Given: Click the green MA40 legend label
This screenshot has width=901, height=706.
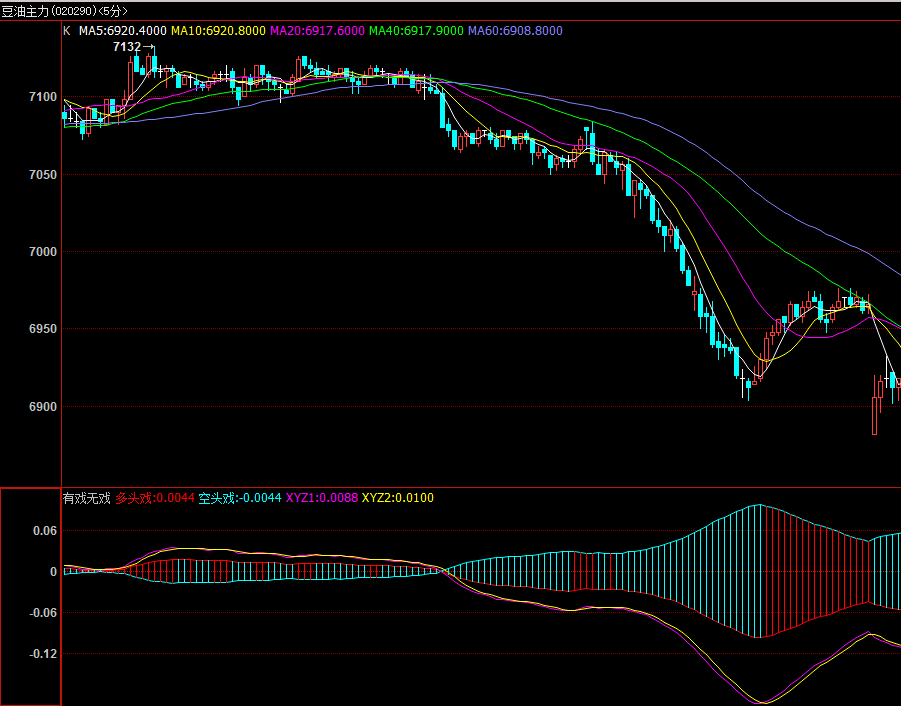Looking at the screenshot, I should coord(416,31).
